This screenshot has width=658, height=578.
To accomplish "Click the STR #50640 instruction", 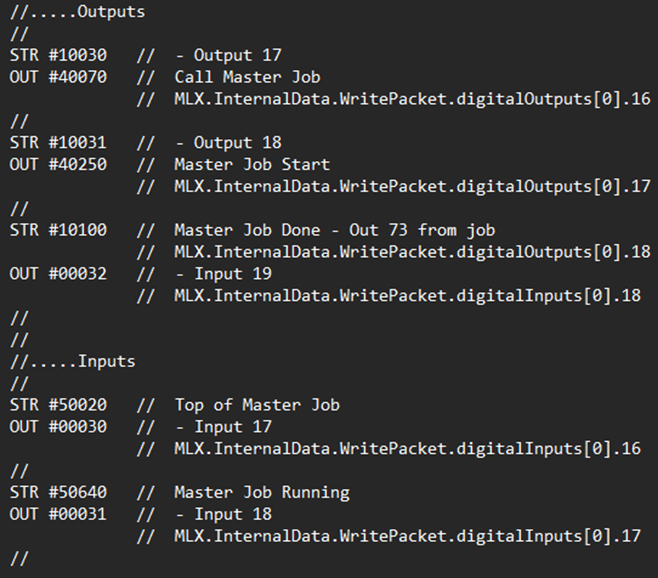I will [58, 492].
